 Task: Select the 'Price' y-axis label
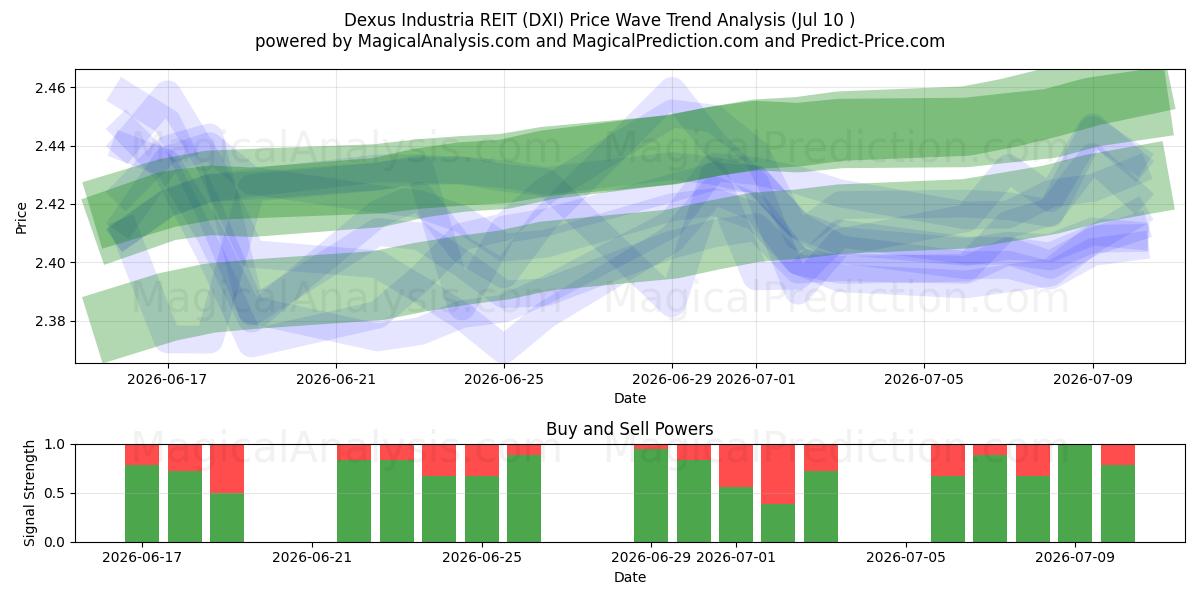22,216
